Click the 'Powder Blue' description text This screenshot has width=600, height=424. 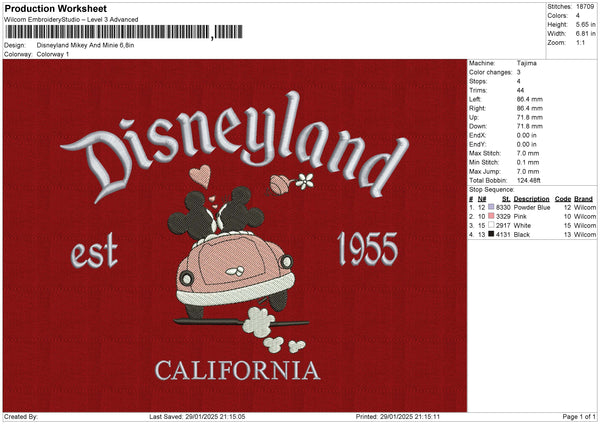(532, 207)
